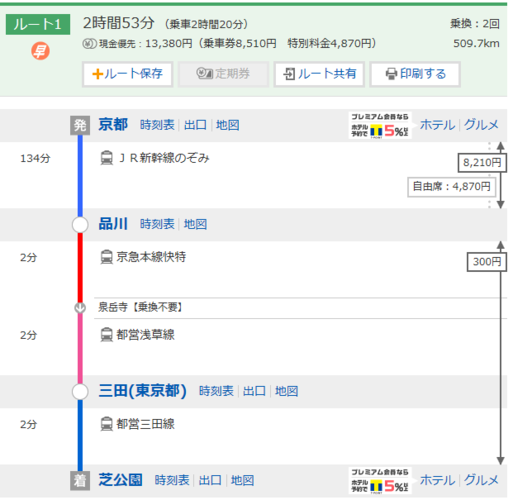This screenshot has width=513, height=500.
Task: Open 三田(東京都) 出口 exit info
Action: pos(254,391)
